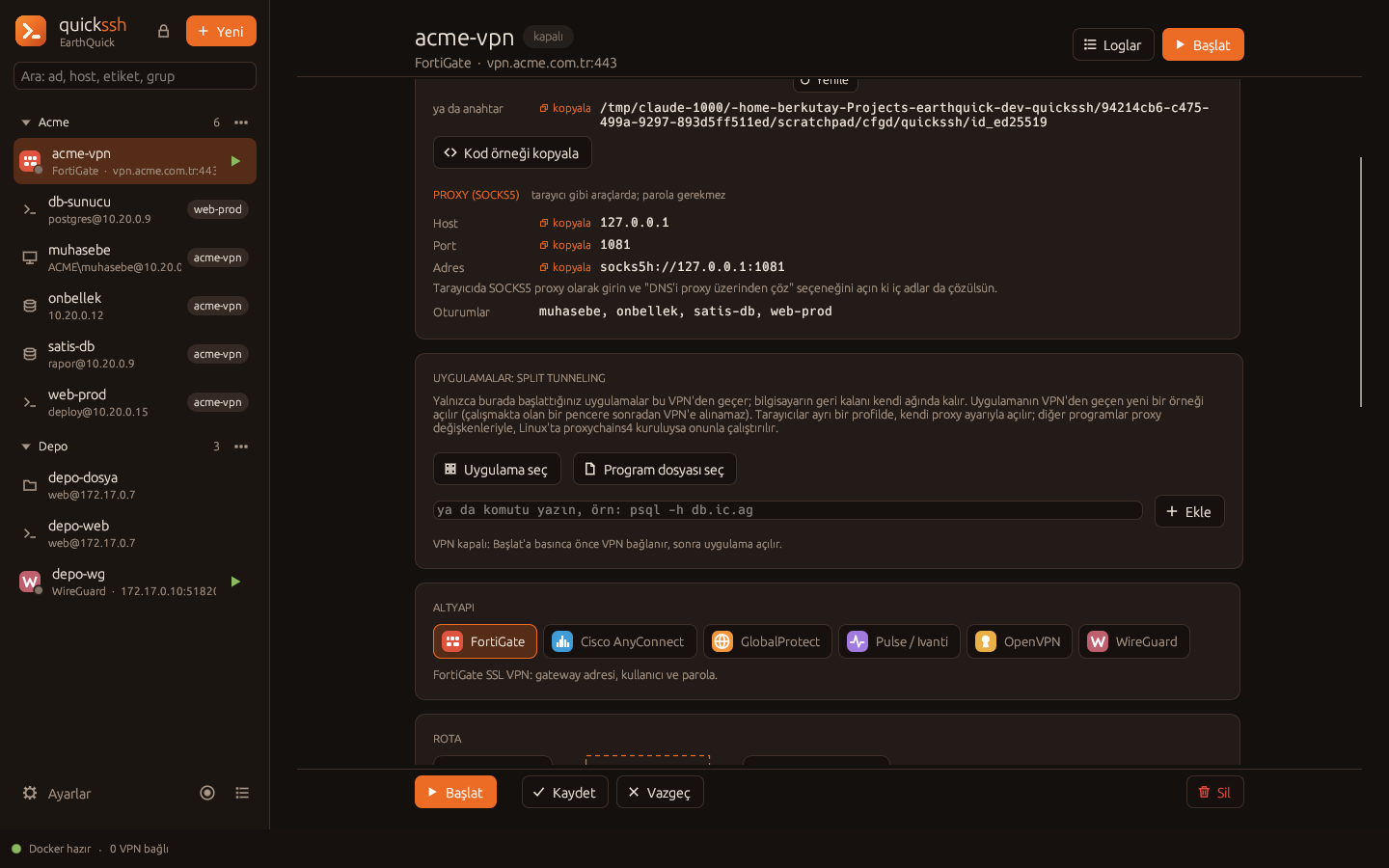
Task: Select the onbellek database entry
Action: click(135, 306)
